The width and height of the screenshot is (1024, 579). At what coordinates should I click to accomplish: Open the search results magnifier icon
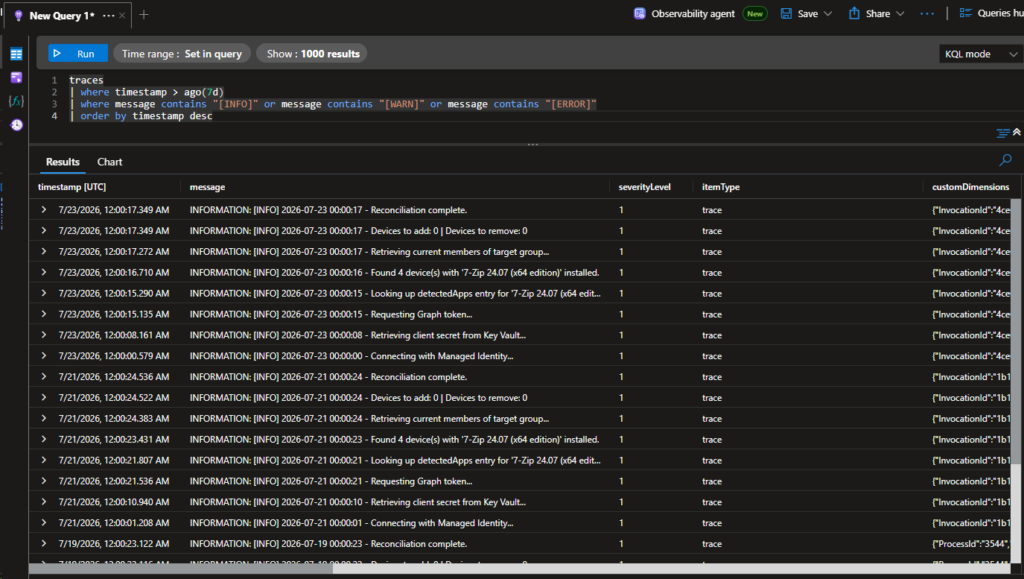coord(1006,159)
